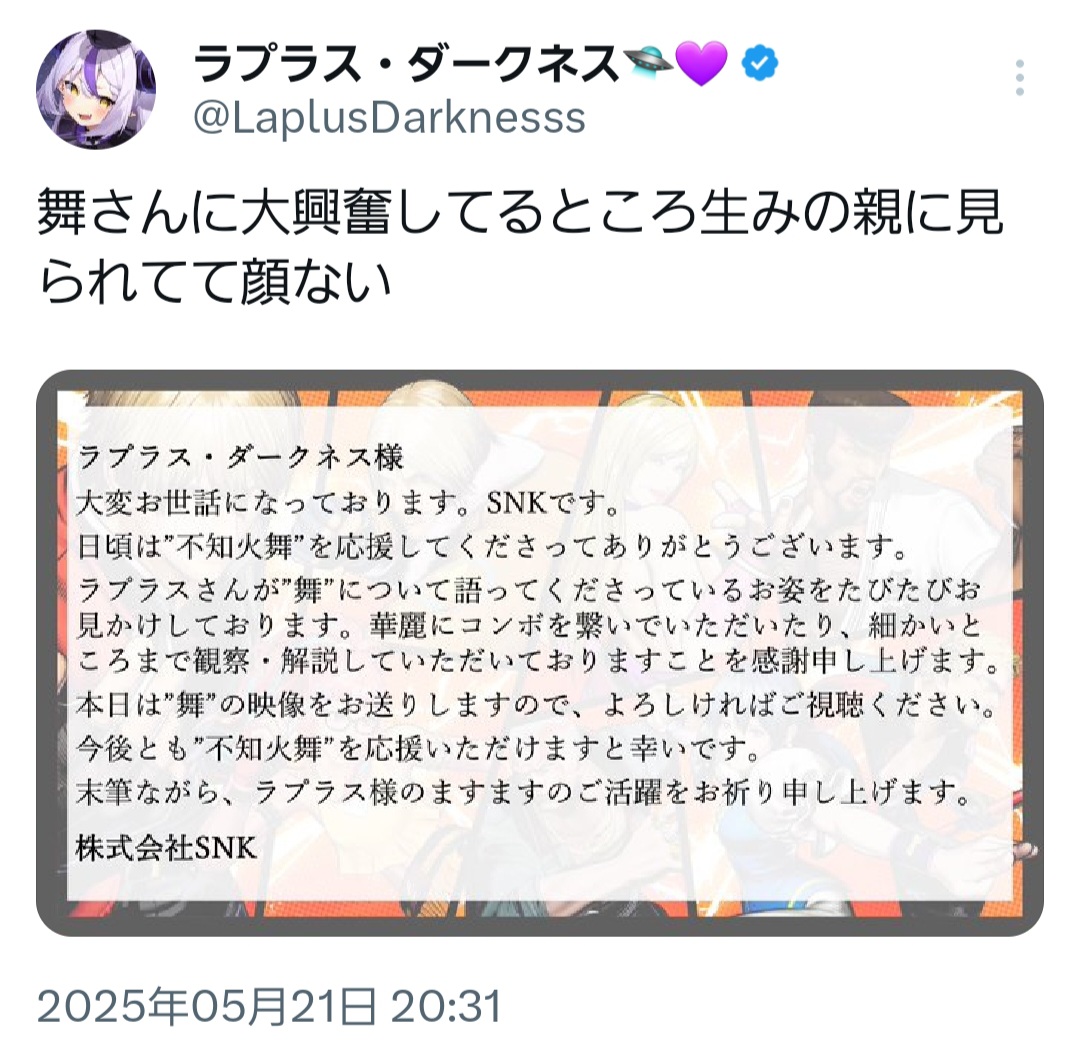
Task: Click the letter line beginning 末筆ながら
Action: click(x=524, y=793)
